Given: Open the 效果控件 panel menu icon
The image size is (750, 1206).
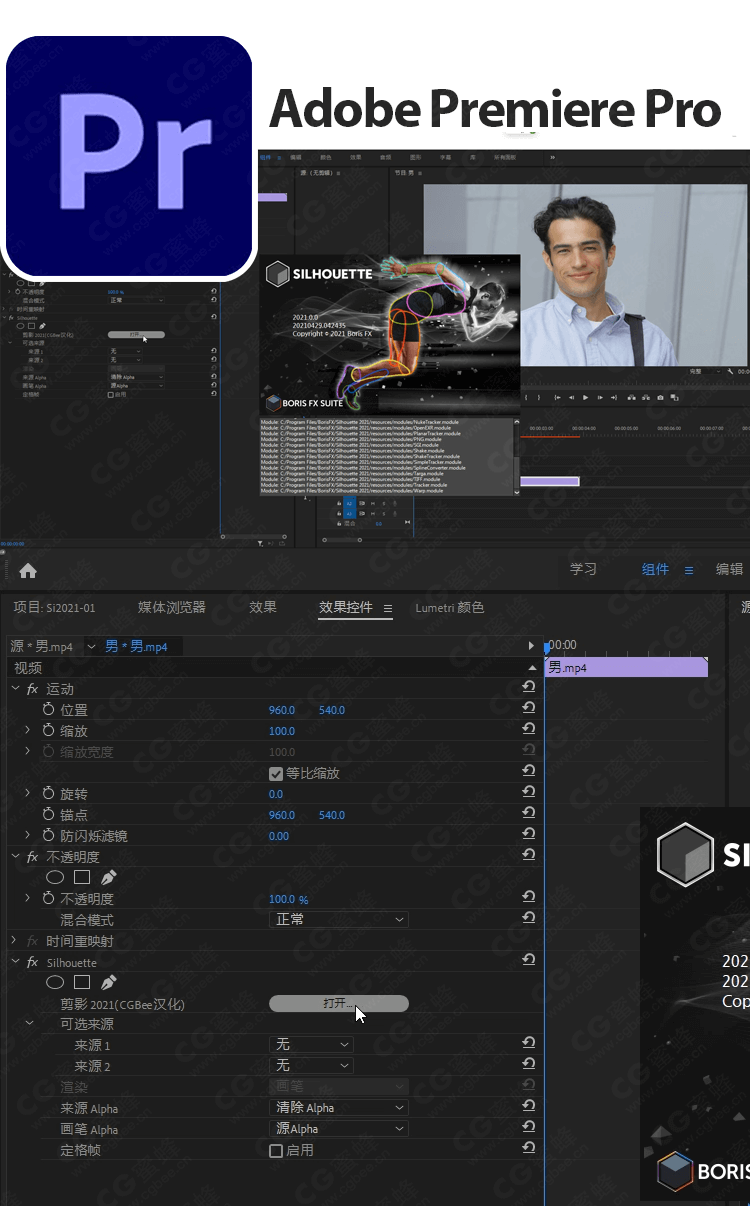Looking at the screenshot, I should pyautogui.click(x=388, y=608).
